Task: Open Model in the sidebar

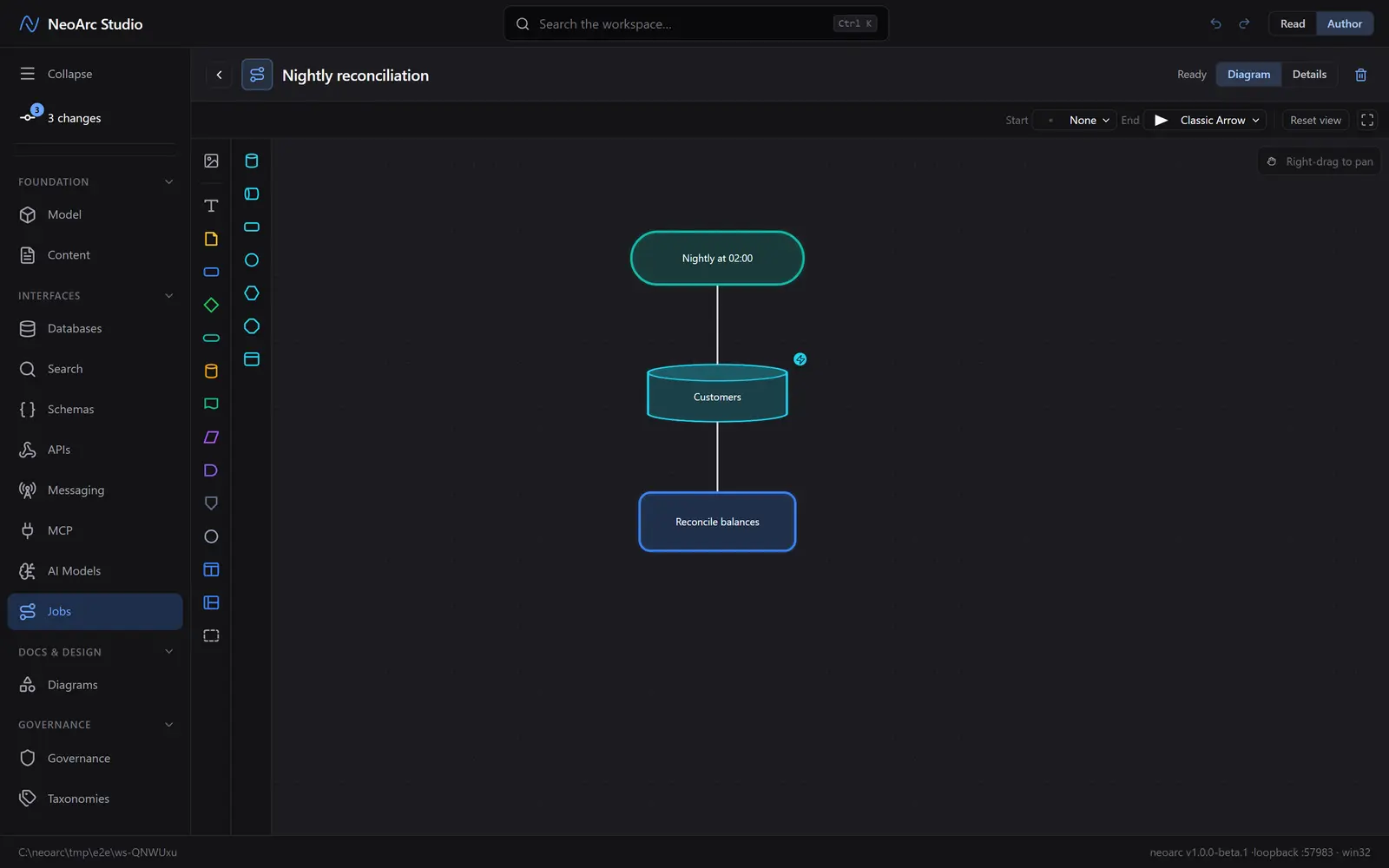Action: (95, 214)
